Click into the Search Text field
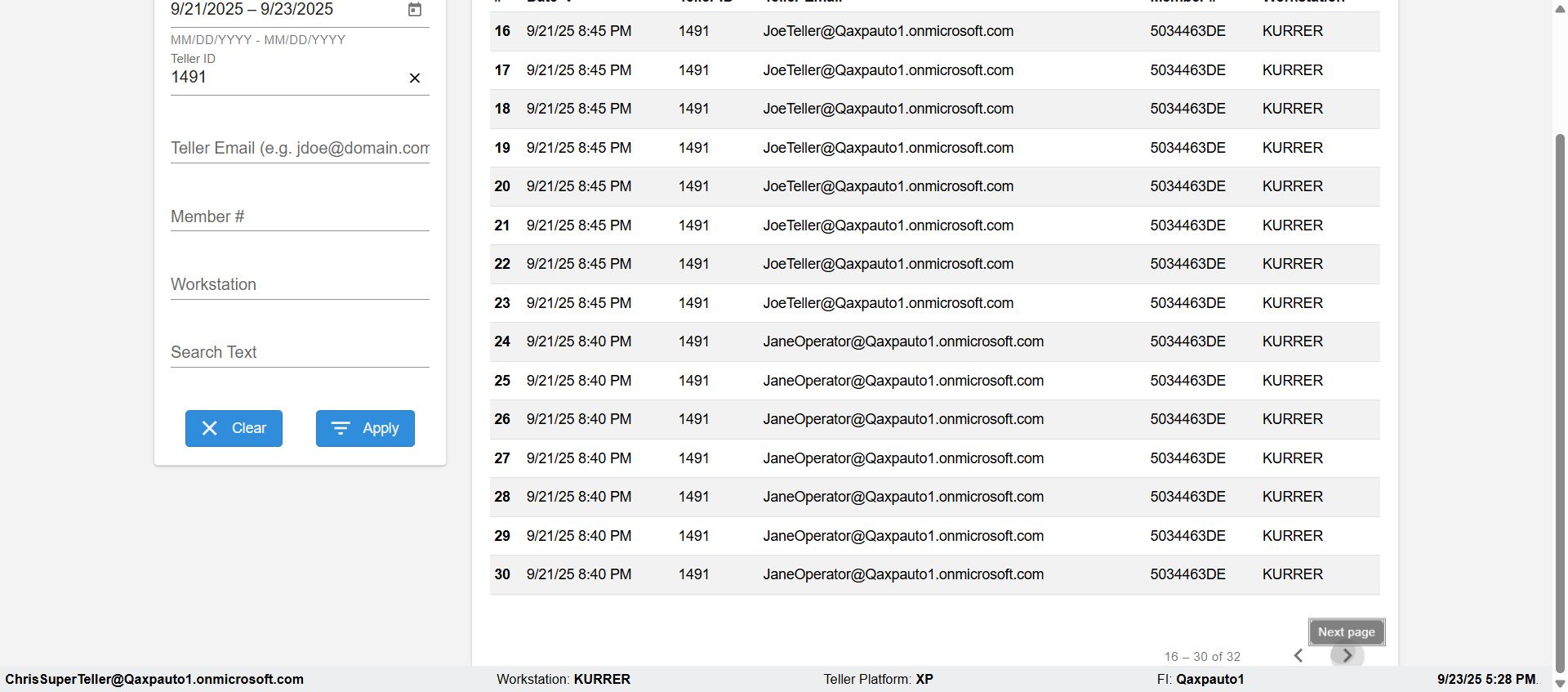The image size is (1568, 692). click(300, 353)
